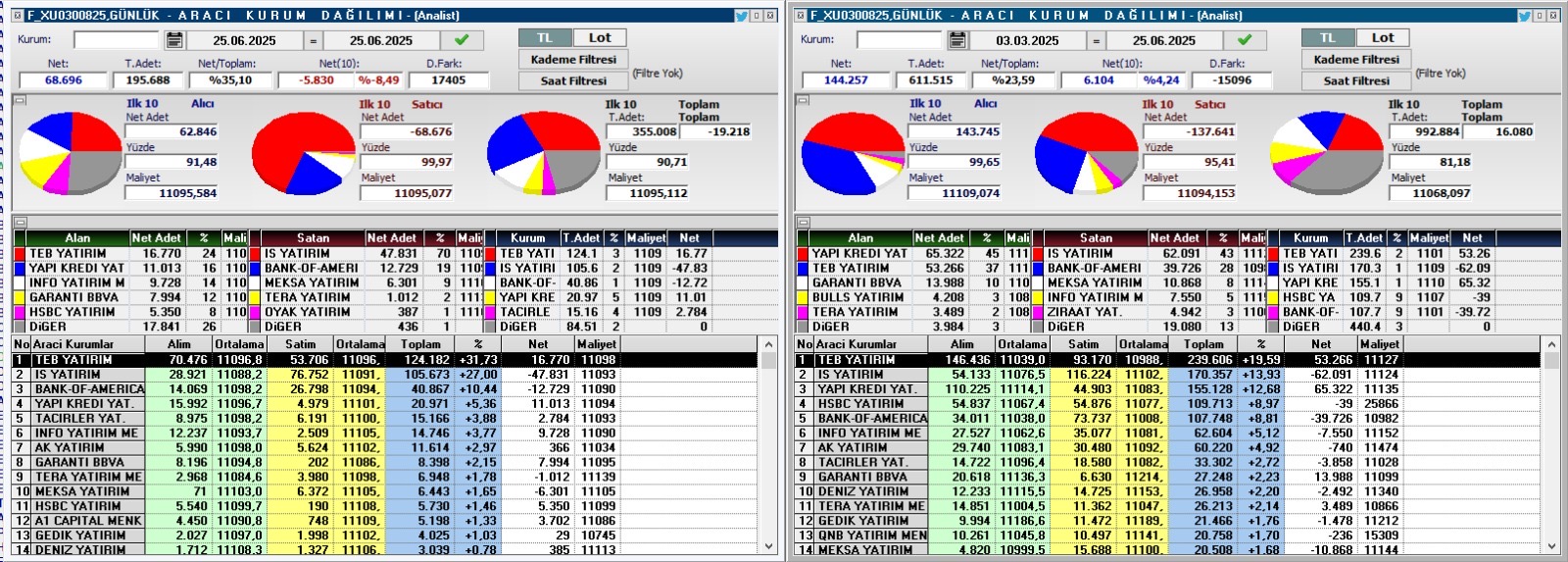Collapse the pie chart panel in the 03.03.2025-start window
The image size is (1568, 562).
(x=804, y=100)
